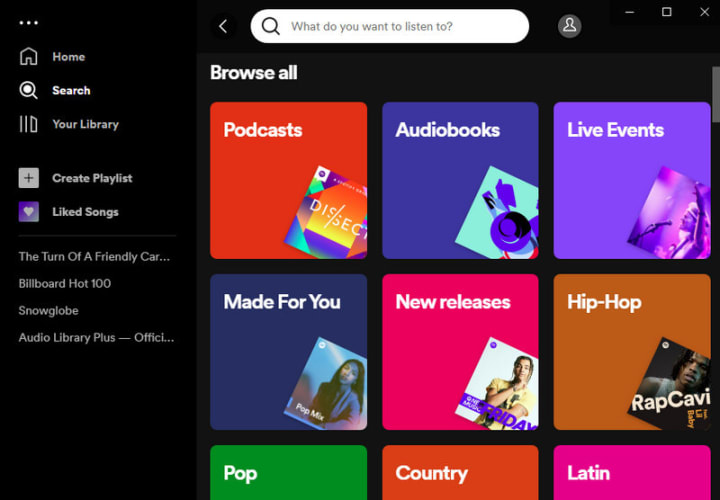The height and width of the screenshot is (500, 720).
Task: Click the magnifier icon in search bar
Action: point(270,26)
